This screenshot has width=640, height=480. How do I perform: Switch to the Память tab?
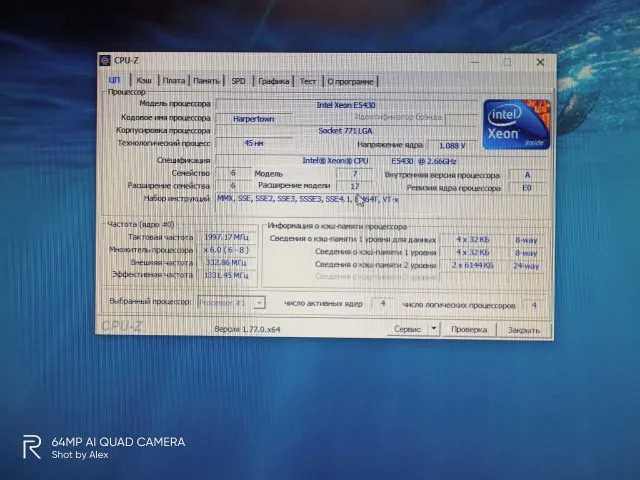coord(206,81)
